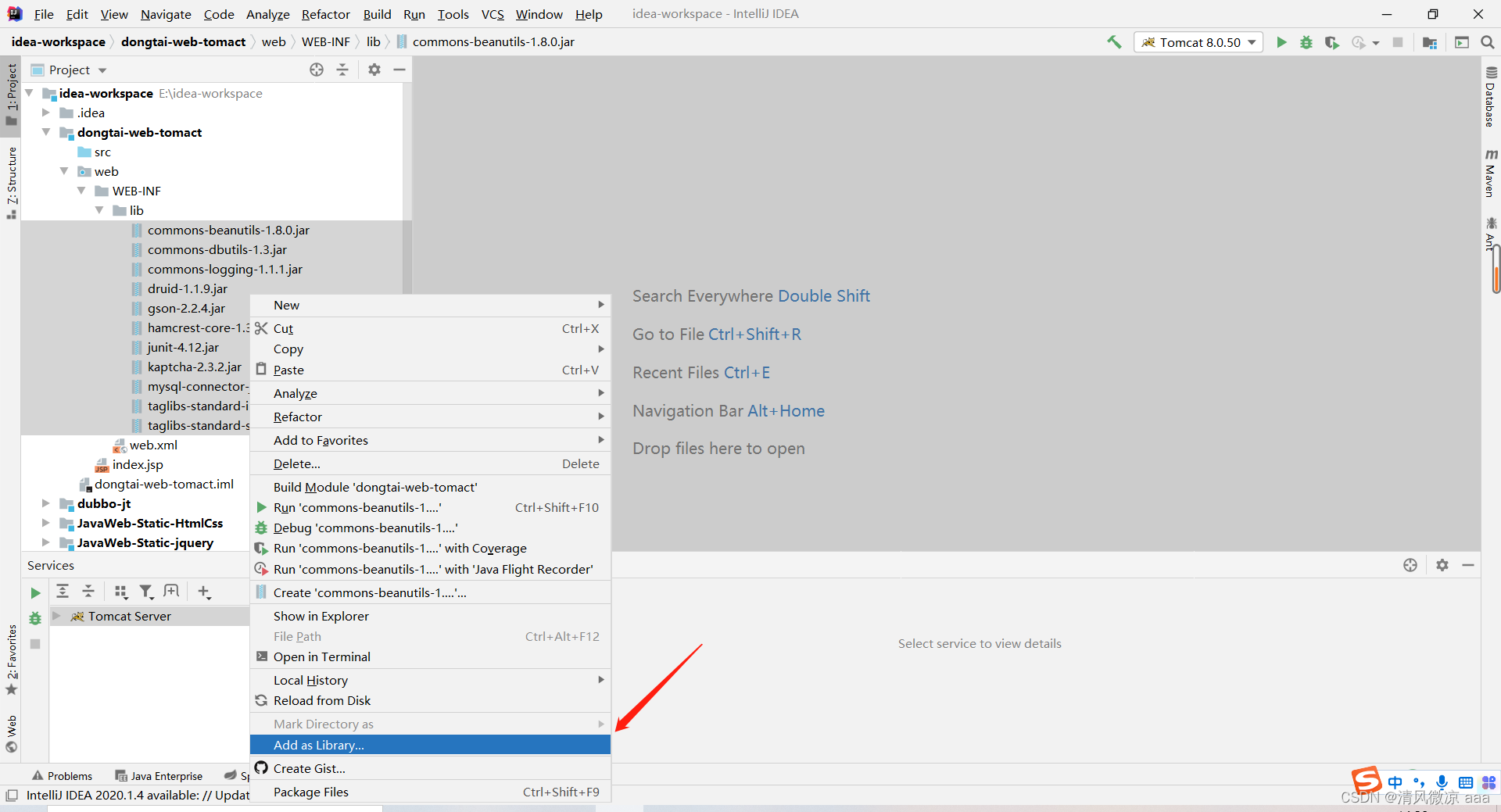Image resolution: width=1501 pixels, height=812 pixels.
Task: Select druid-1.1.9.jar in project tree
Action: (x=187, y=288)
